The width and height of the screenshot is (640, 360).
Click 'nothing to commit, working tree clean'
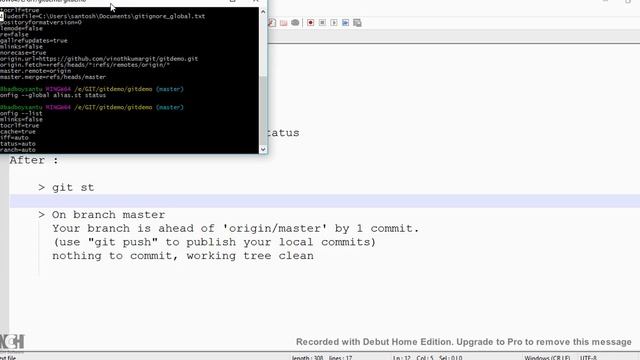183,256
